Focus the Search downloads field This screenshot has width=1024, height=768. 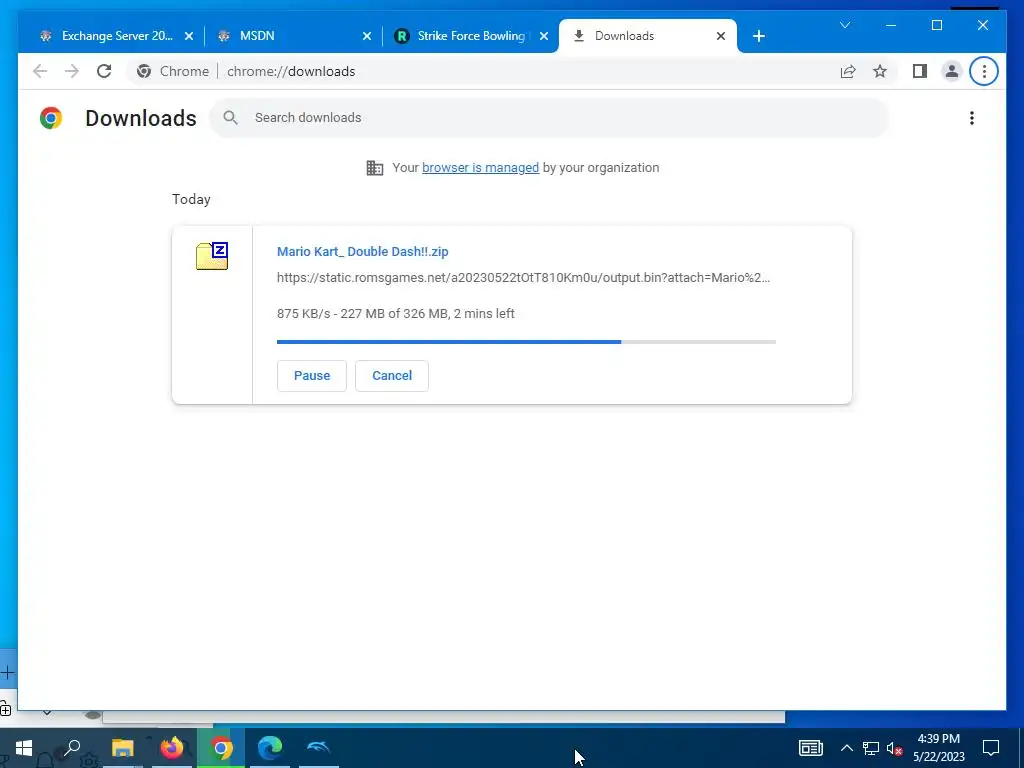(549, 118)
